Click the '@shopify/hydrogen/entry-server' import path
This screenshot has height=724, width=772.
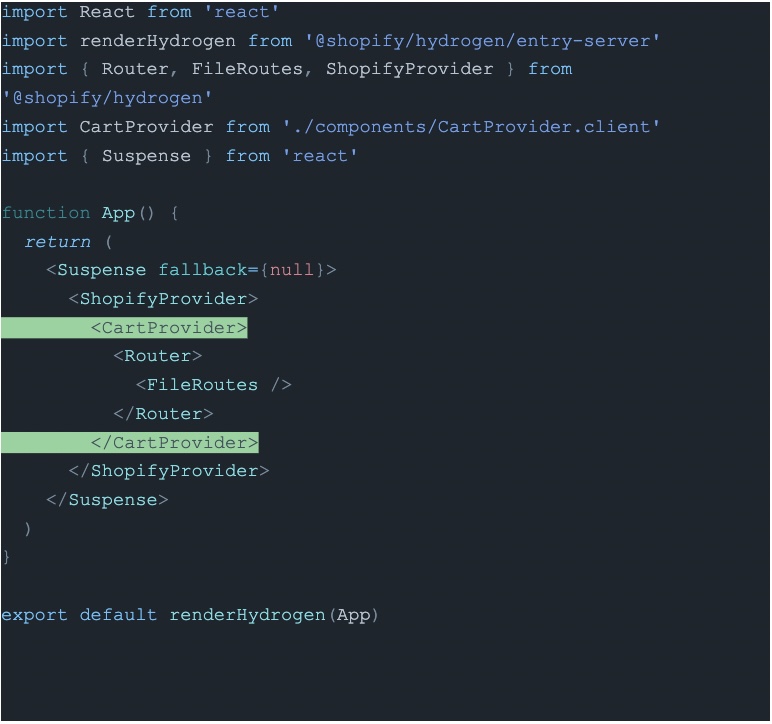point(483,41)
